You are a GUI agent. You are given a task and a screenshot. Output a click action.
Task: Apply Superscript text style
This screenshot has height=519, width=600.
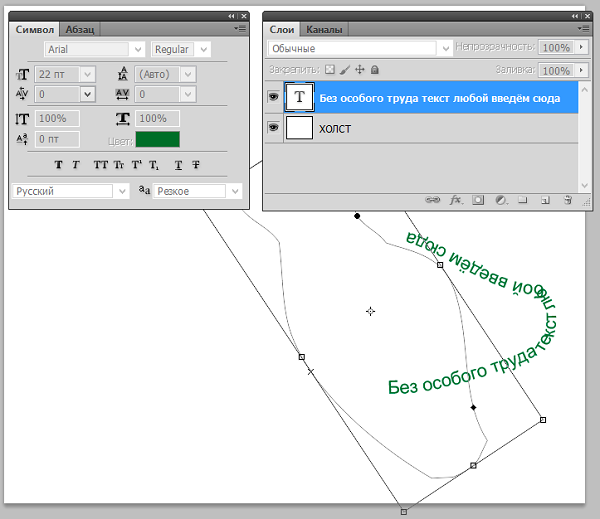[x=137, y=165]
